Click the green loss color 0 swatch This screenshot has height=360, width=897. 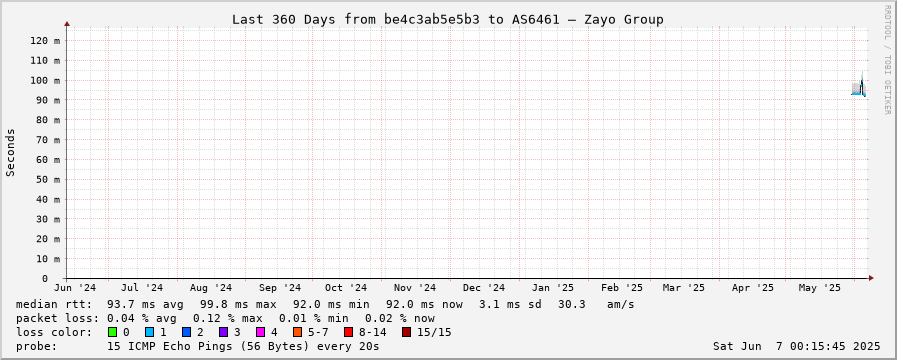(x=112, y=332)
